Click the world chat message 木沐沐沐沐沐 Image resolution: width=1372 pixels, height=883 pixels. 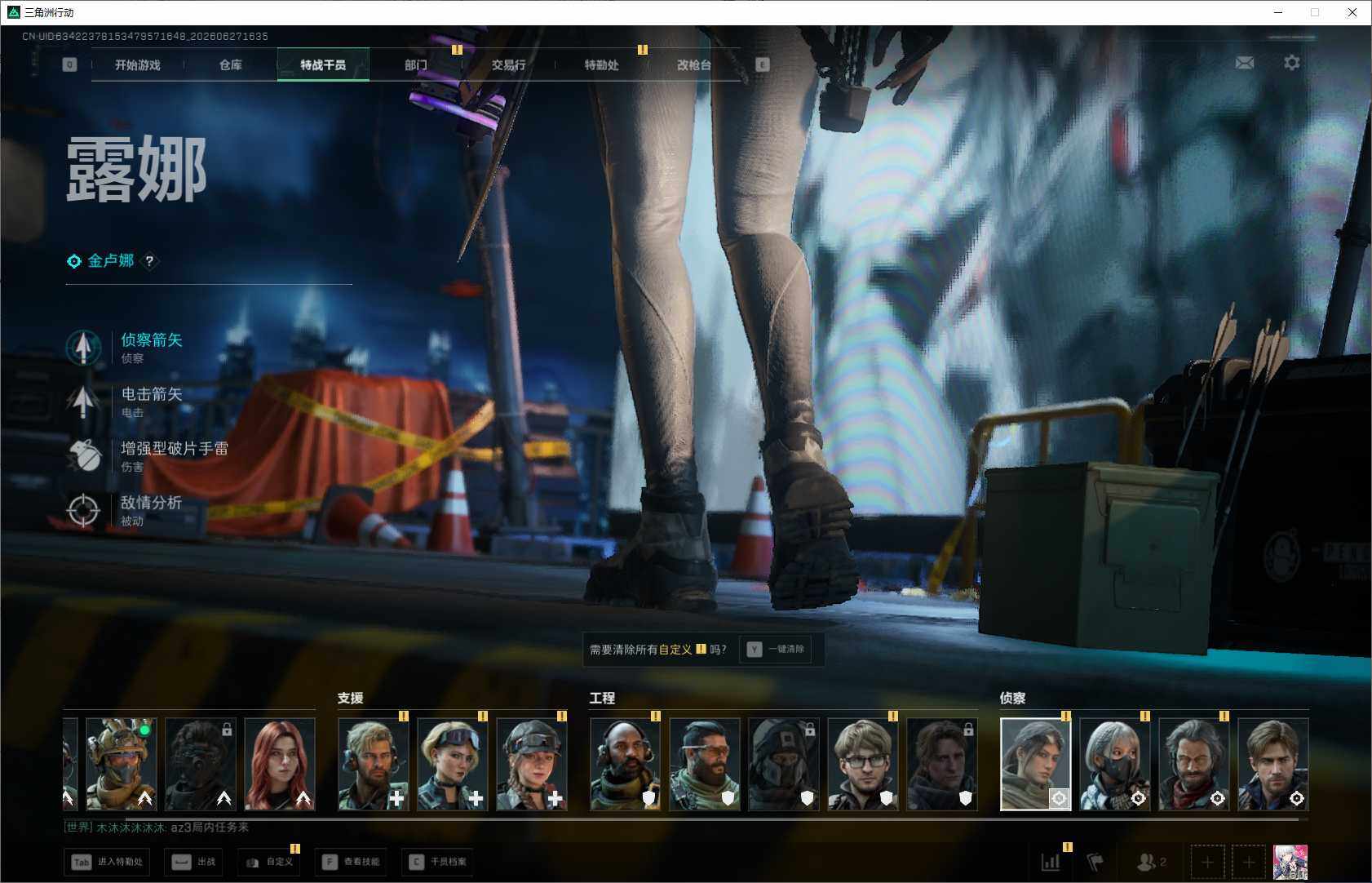[157, 828]
